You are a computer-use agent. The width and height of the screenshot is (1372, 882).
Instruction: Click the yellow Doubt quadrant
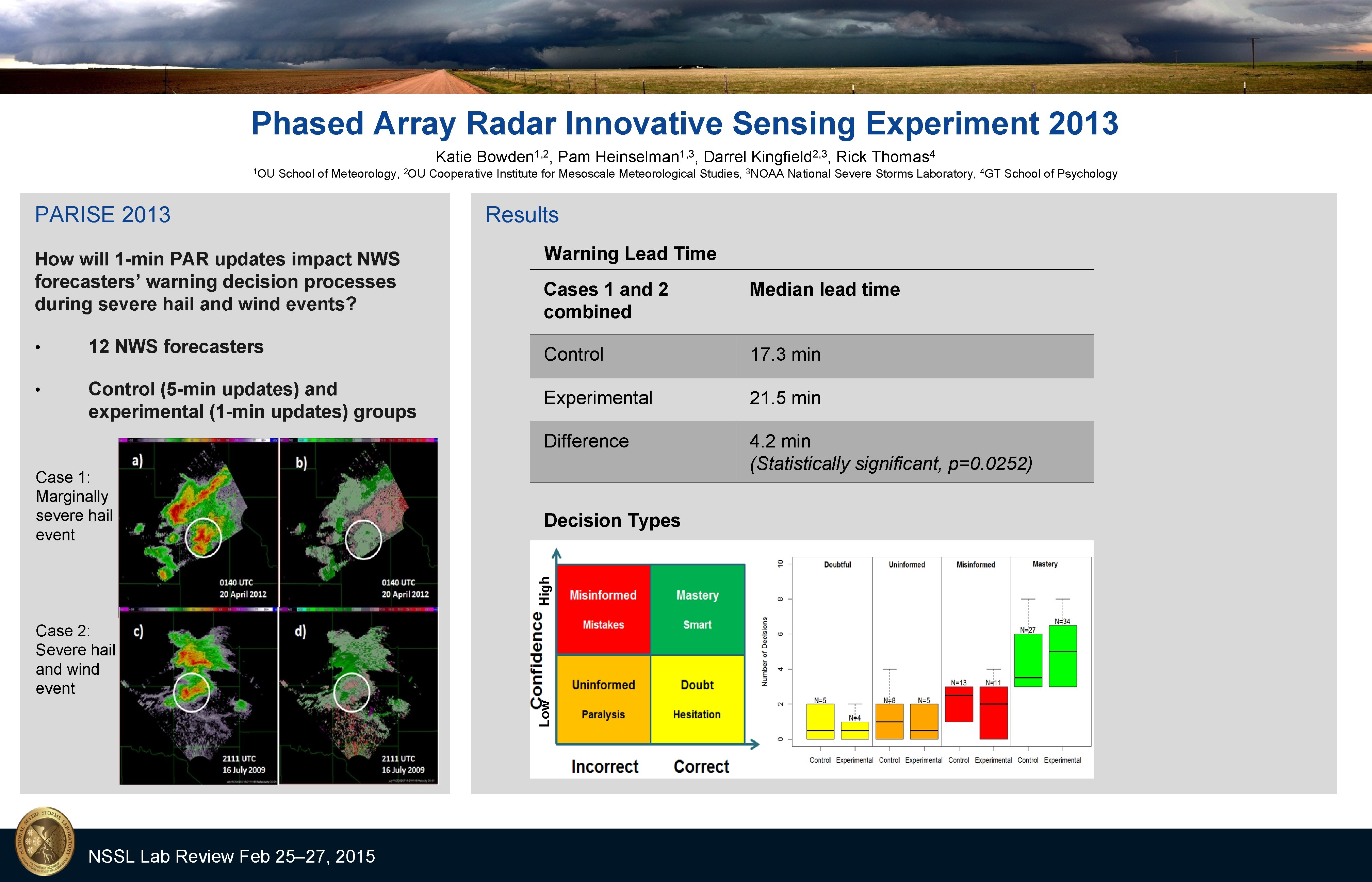(x=697, y=699)
